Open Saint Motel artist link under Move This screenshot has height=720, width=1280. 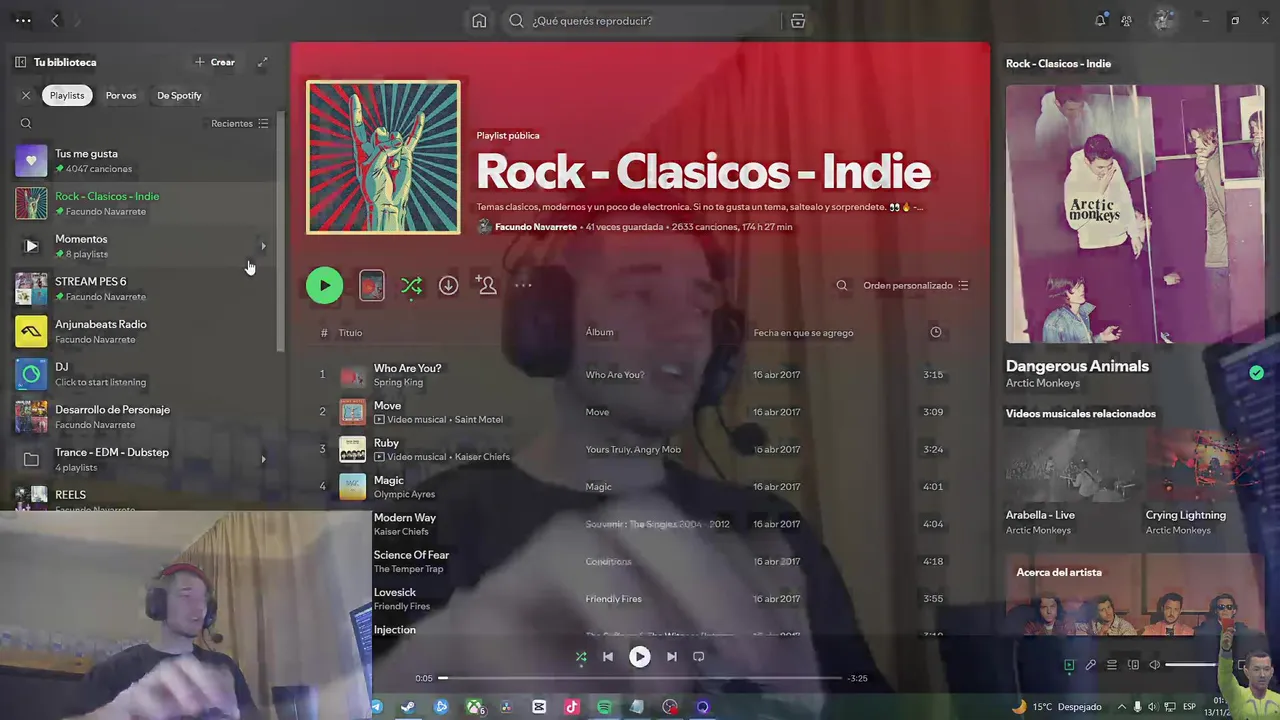(x=478, y=420)
